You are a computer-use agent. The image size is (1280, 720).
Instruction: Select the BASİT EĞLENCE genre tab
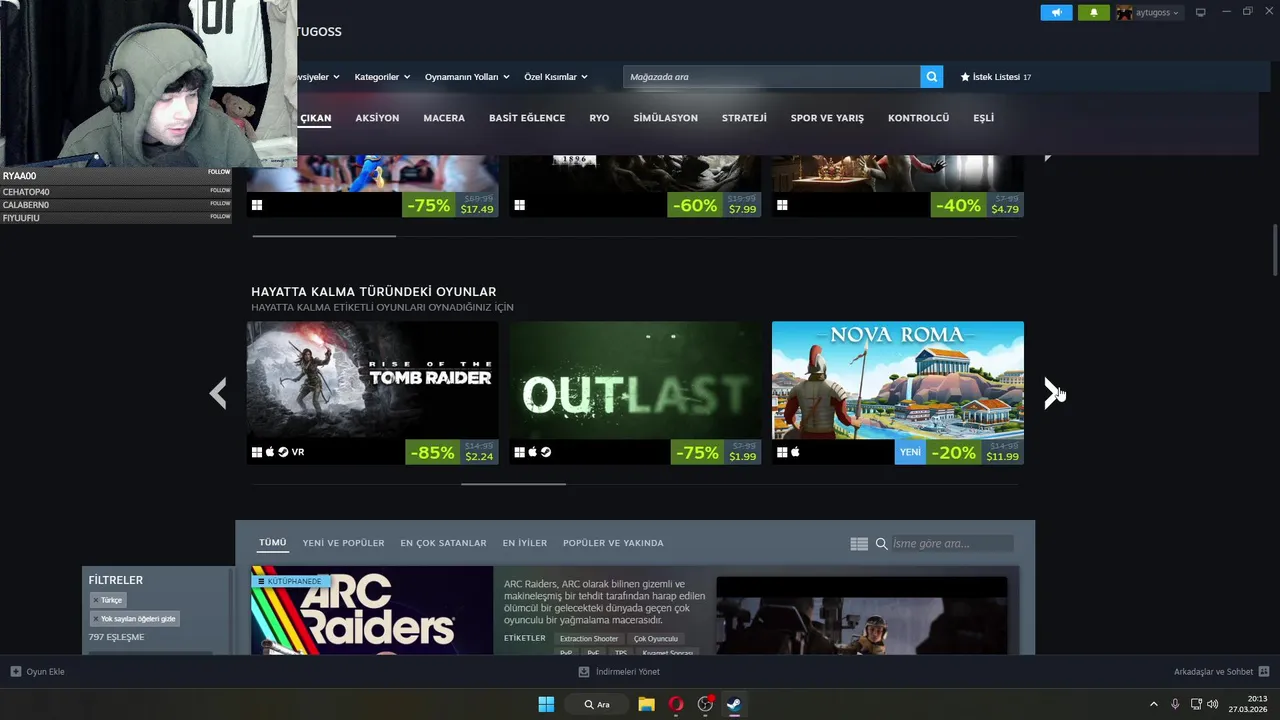pos(527,118)
